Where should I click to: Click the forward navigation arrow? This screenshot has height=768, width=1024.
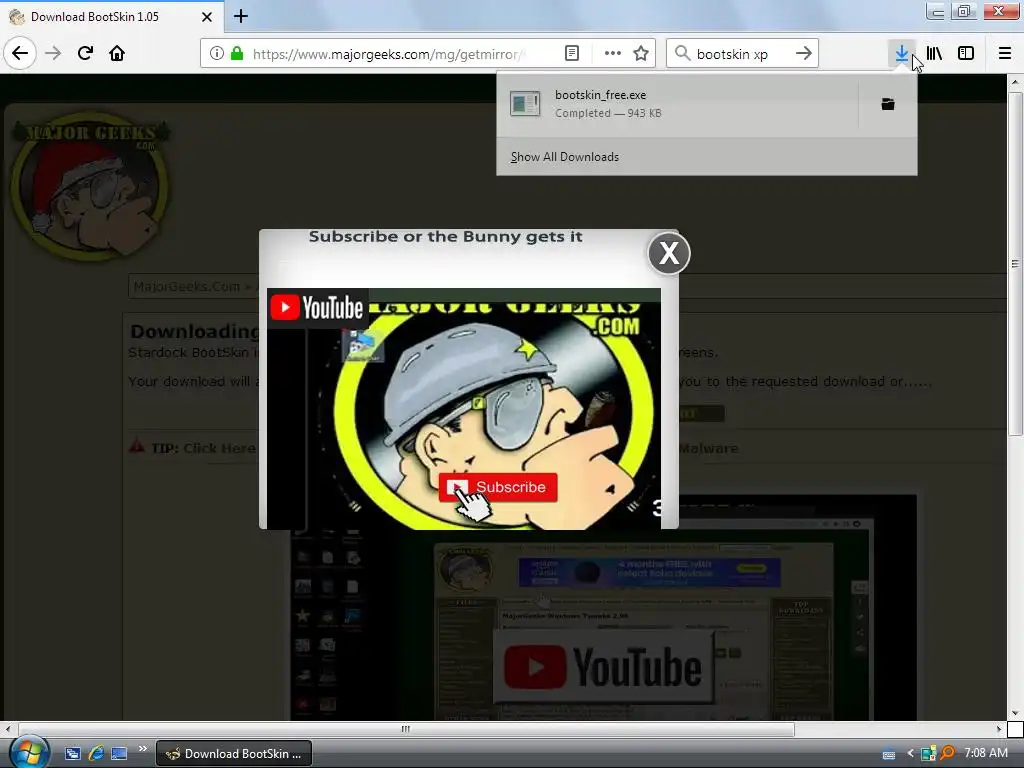(53, 53)
